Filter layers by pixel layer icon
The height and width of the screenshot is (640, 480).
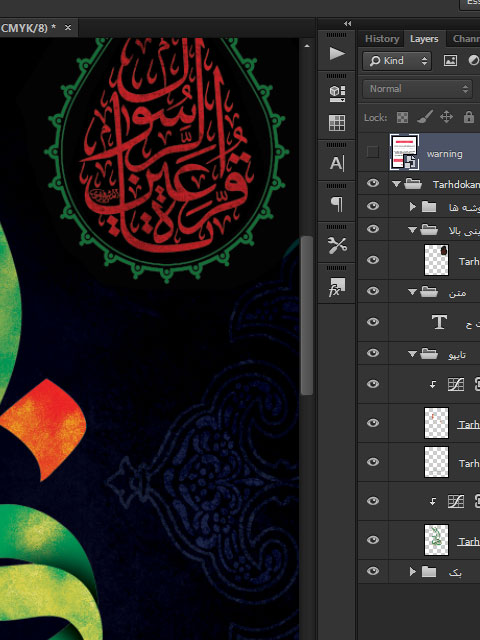(450, 61)
